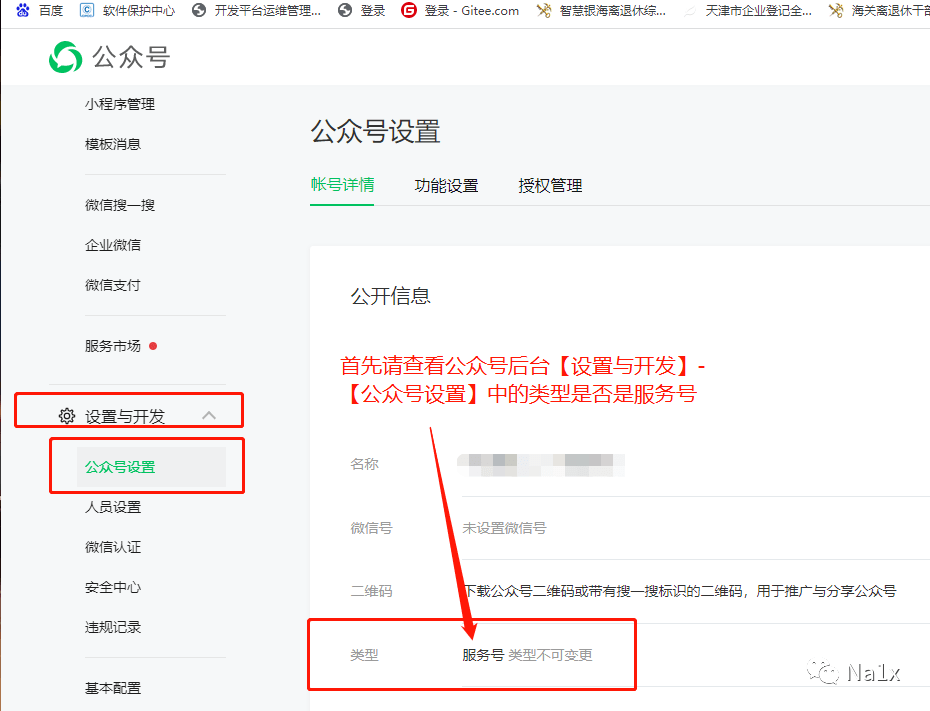Open 服务市场 with red dot
Image resolution: width=930 pixels, height=711 pixels.
pyautogui.click(x=113, y=346)
